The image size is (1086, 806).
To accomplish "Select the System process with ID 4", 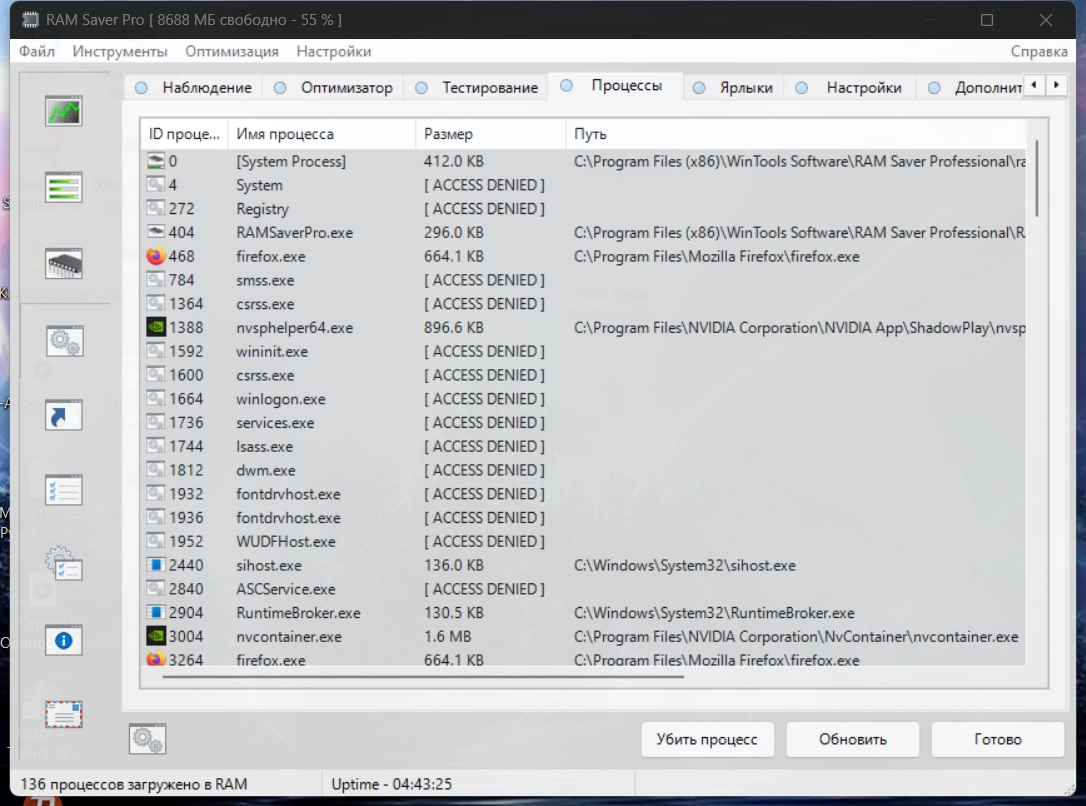I will tap(583, 185).
